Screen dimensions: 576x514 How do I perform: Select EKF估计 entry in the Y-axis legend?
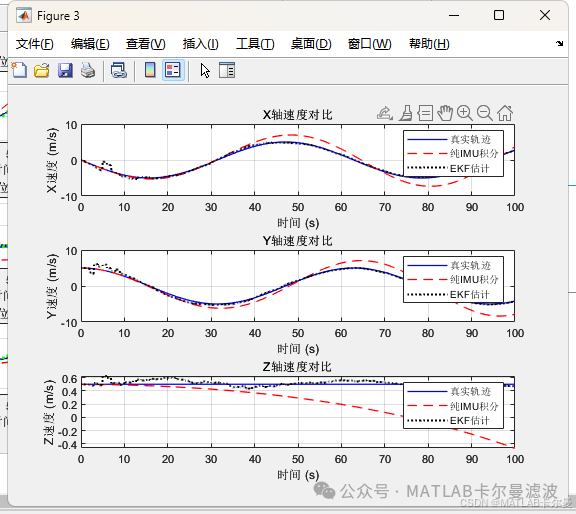click(449, 294)
